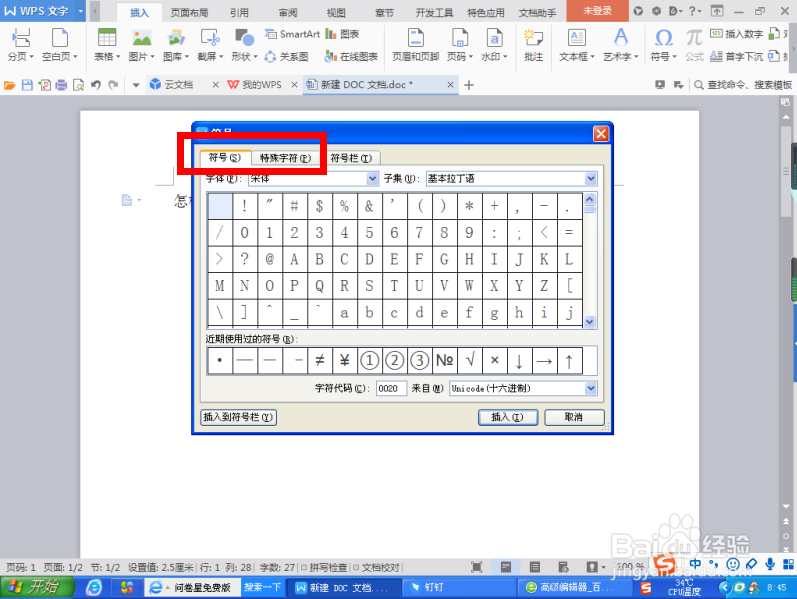Select the screenshot (截屏) tool
Screen dimensions: 797x599
[210, 45]
